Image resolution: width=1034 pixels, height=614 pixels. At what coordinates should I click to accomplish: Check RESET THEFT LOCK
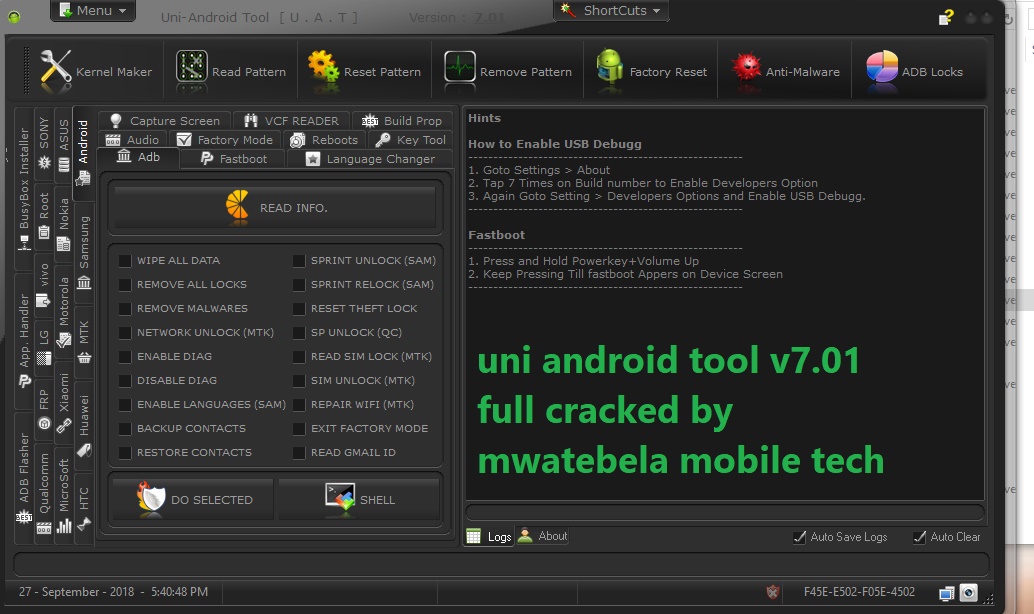[299, 309]
